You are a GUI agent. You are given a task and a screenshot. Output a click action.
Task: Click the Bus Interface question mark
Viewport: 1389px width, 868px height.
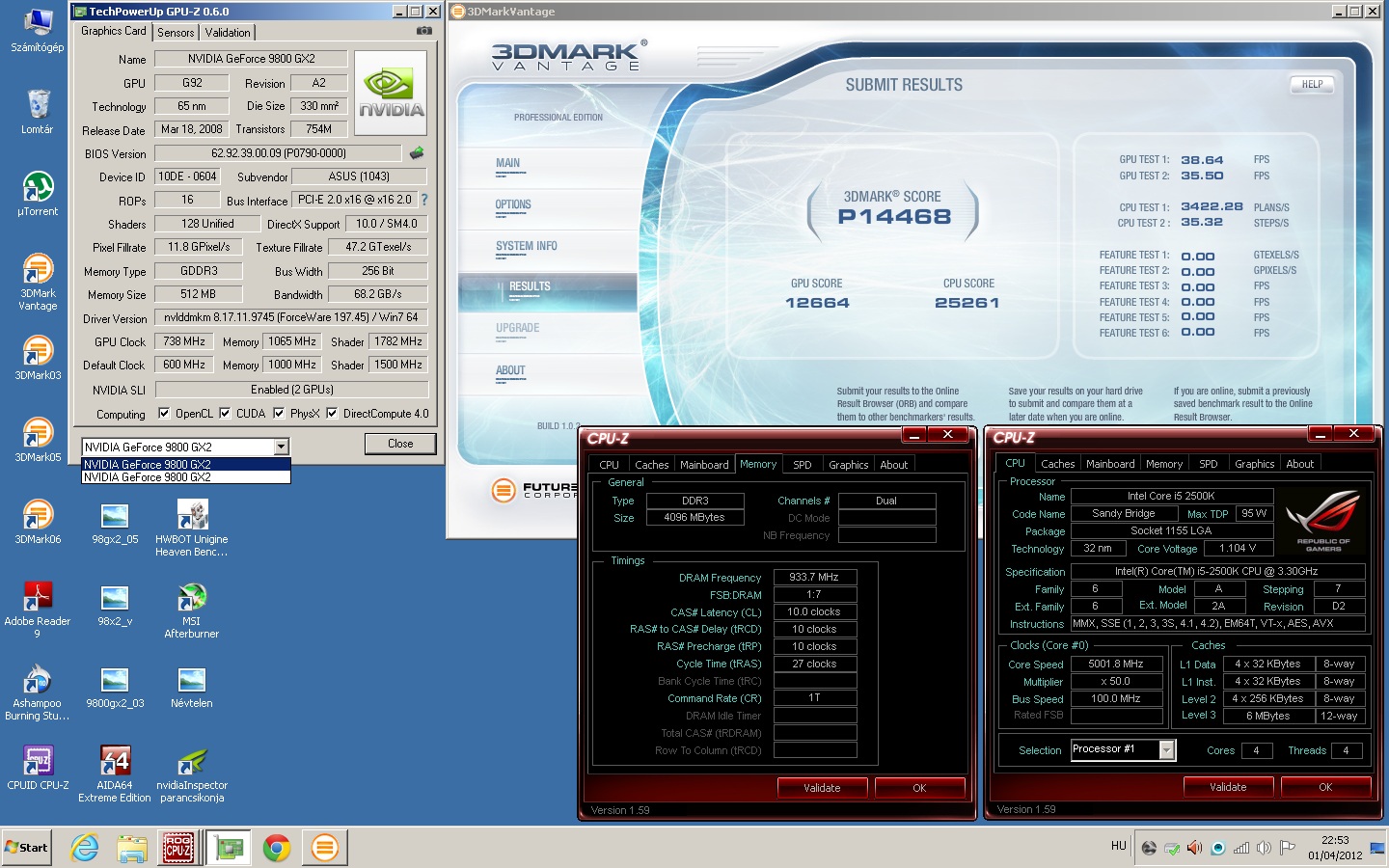pos(424,200)
